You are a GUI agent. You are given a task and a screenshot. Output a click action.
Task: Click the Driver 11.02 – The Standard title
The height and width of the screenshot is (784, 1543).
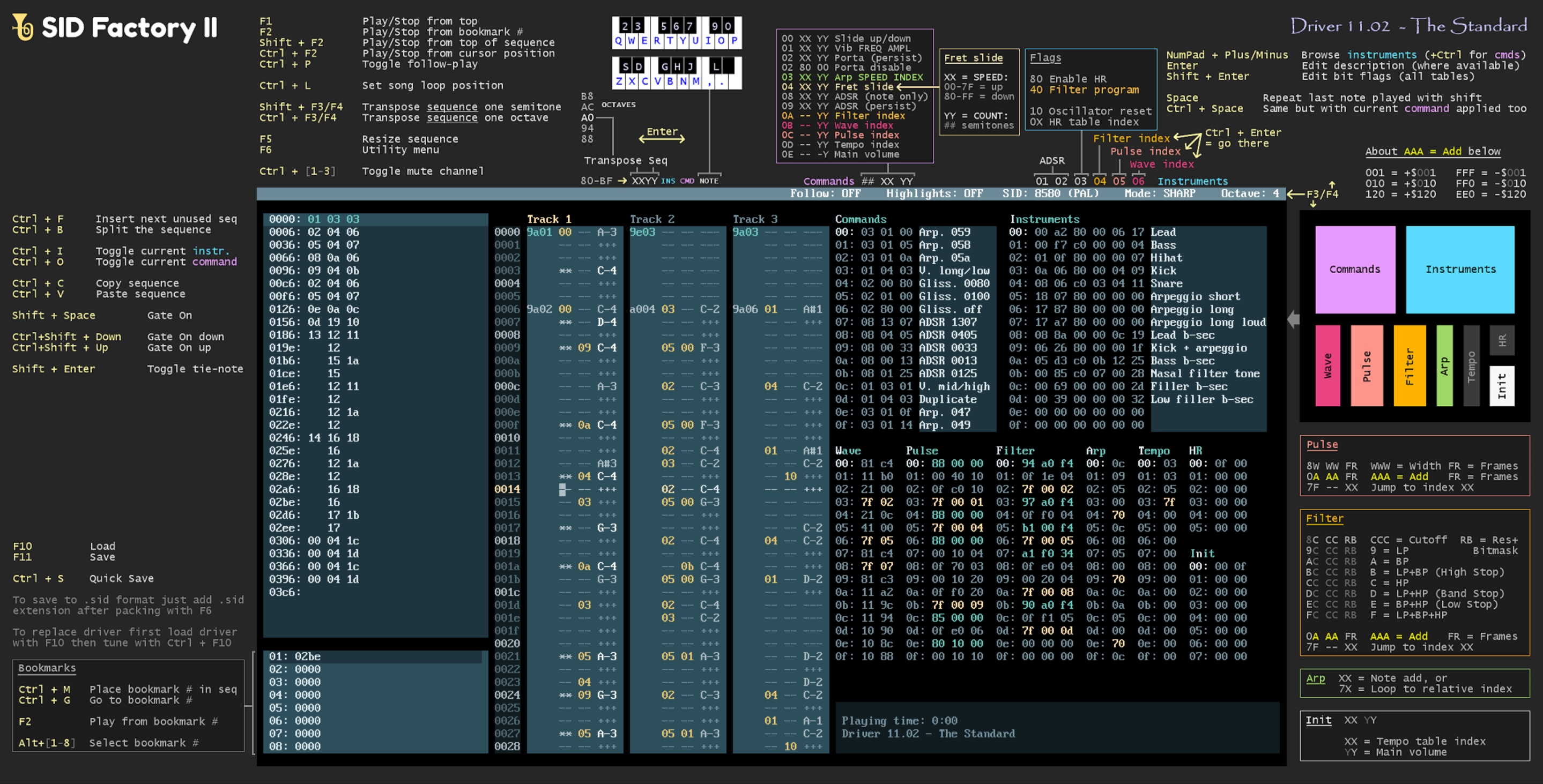1408,26
